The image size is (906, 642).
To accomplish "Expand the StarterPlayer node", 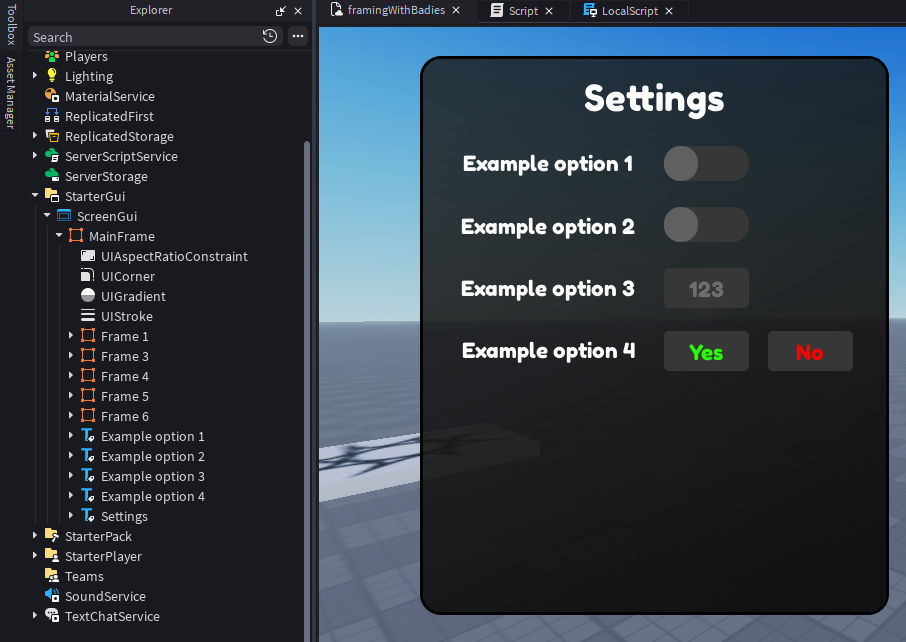I will [35, 555].
